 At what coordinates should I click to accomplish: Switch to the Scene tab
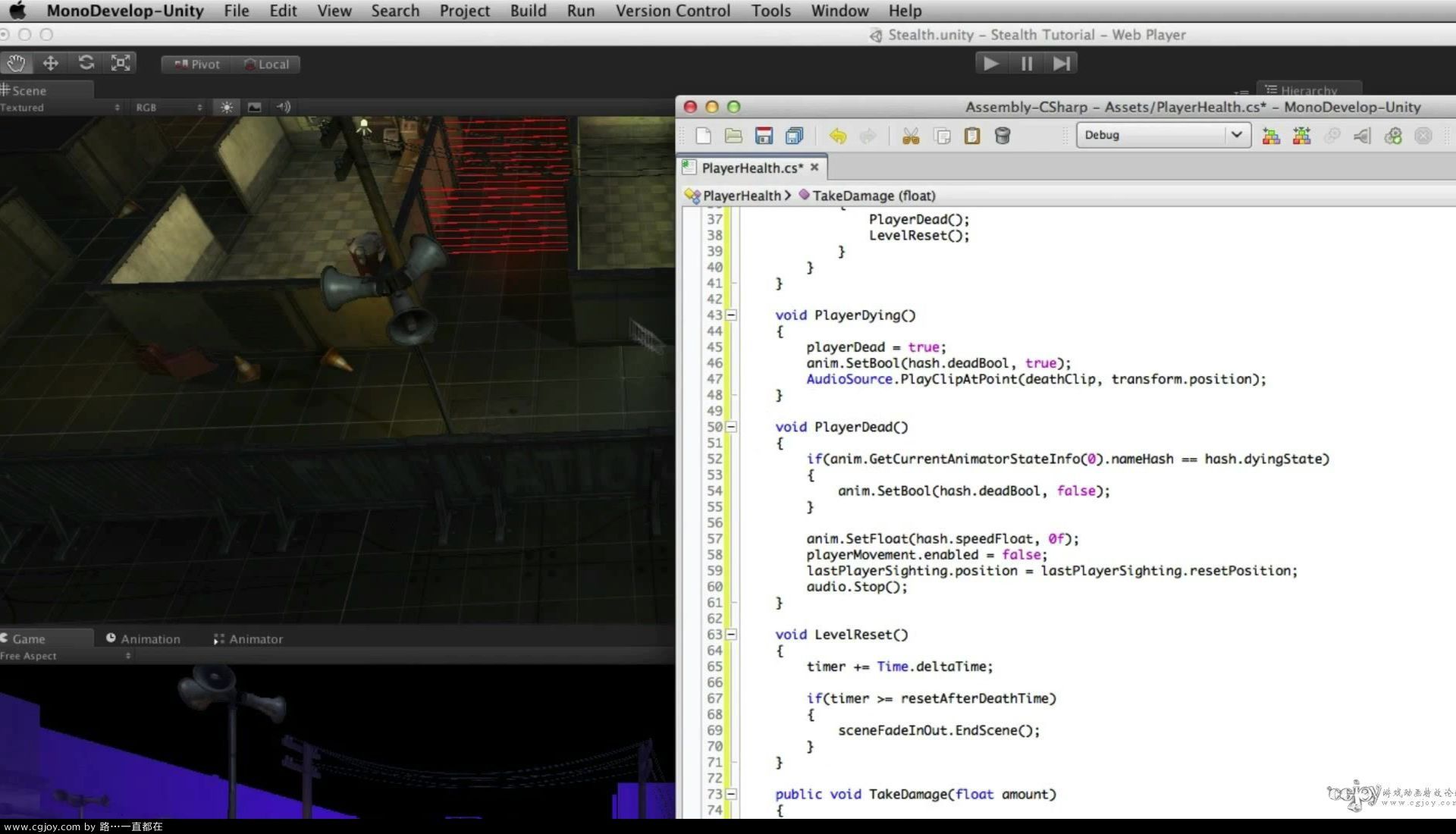(x=45, y=90)
